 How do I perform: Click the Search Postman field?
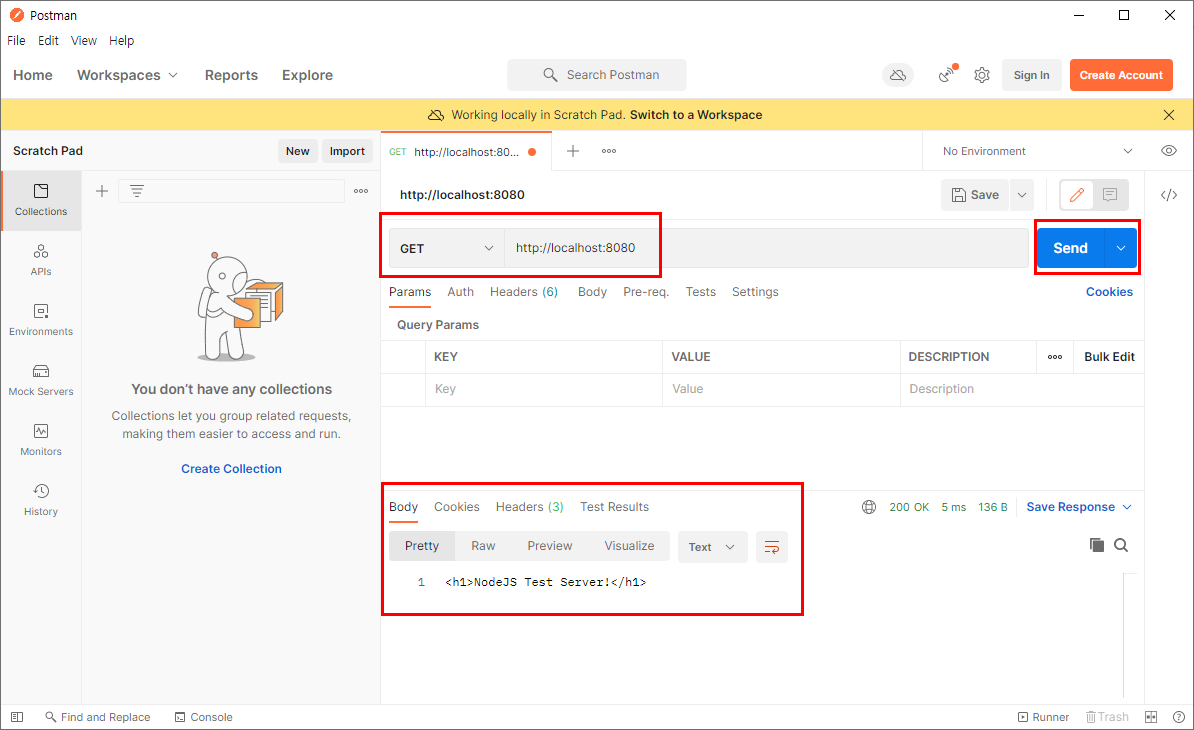597,75
